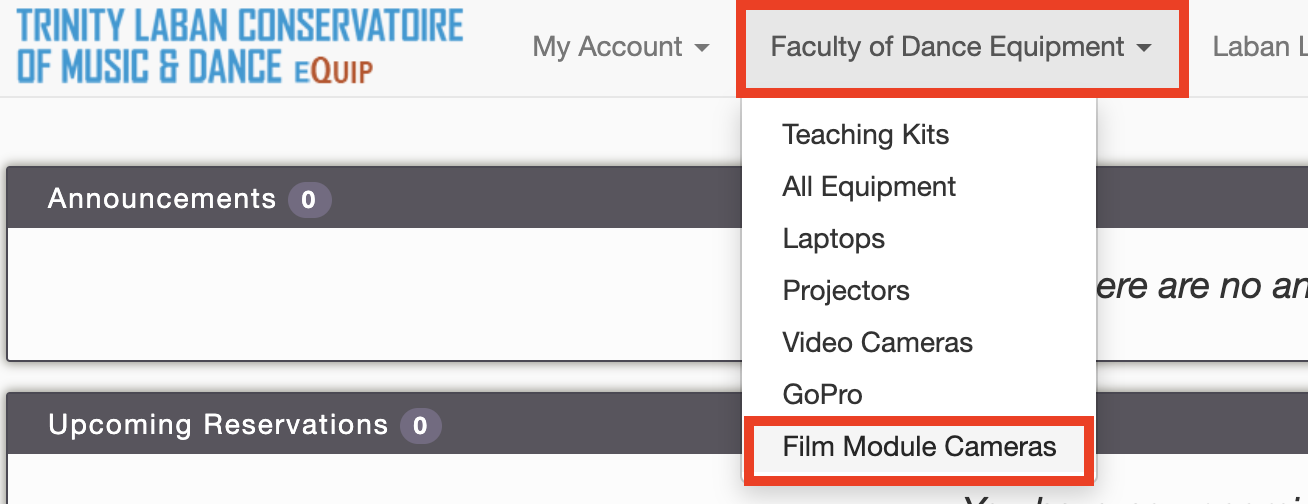Click the Upcoming Reservations count badge
1308x504 pixels.
(x=420, y=426)
